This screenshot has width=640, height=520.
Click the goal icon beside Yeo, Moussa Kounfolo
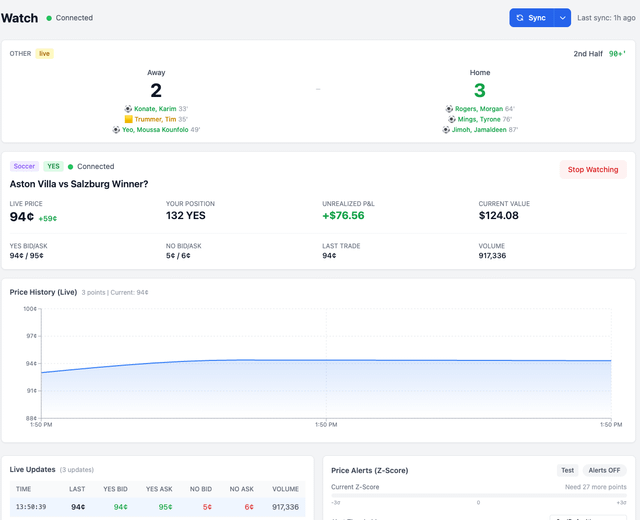coord(115,129)
